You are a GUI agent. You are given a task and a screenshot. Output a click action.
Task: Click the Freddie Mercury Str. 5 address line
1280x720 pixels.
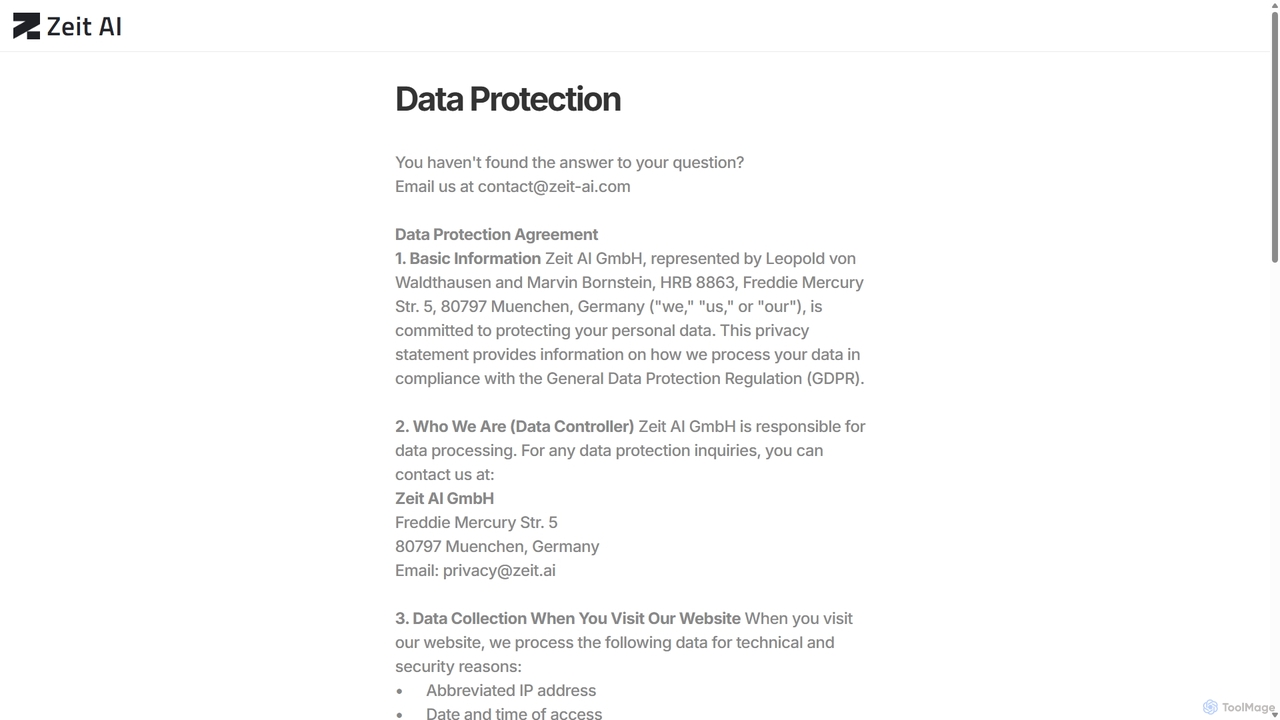(476, 522)
